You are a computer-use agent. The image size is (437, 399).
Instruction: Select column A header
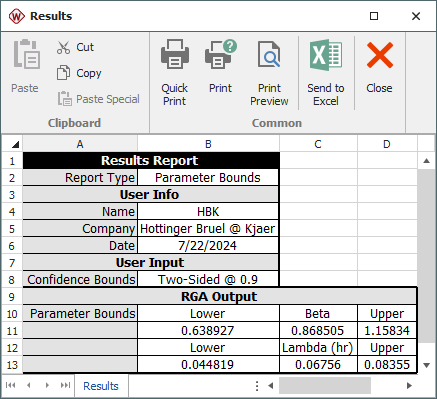pos(80,144)
